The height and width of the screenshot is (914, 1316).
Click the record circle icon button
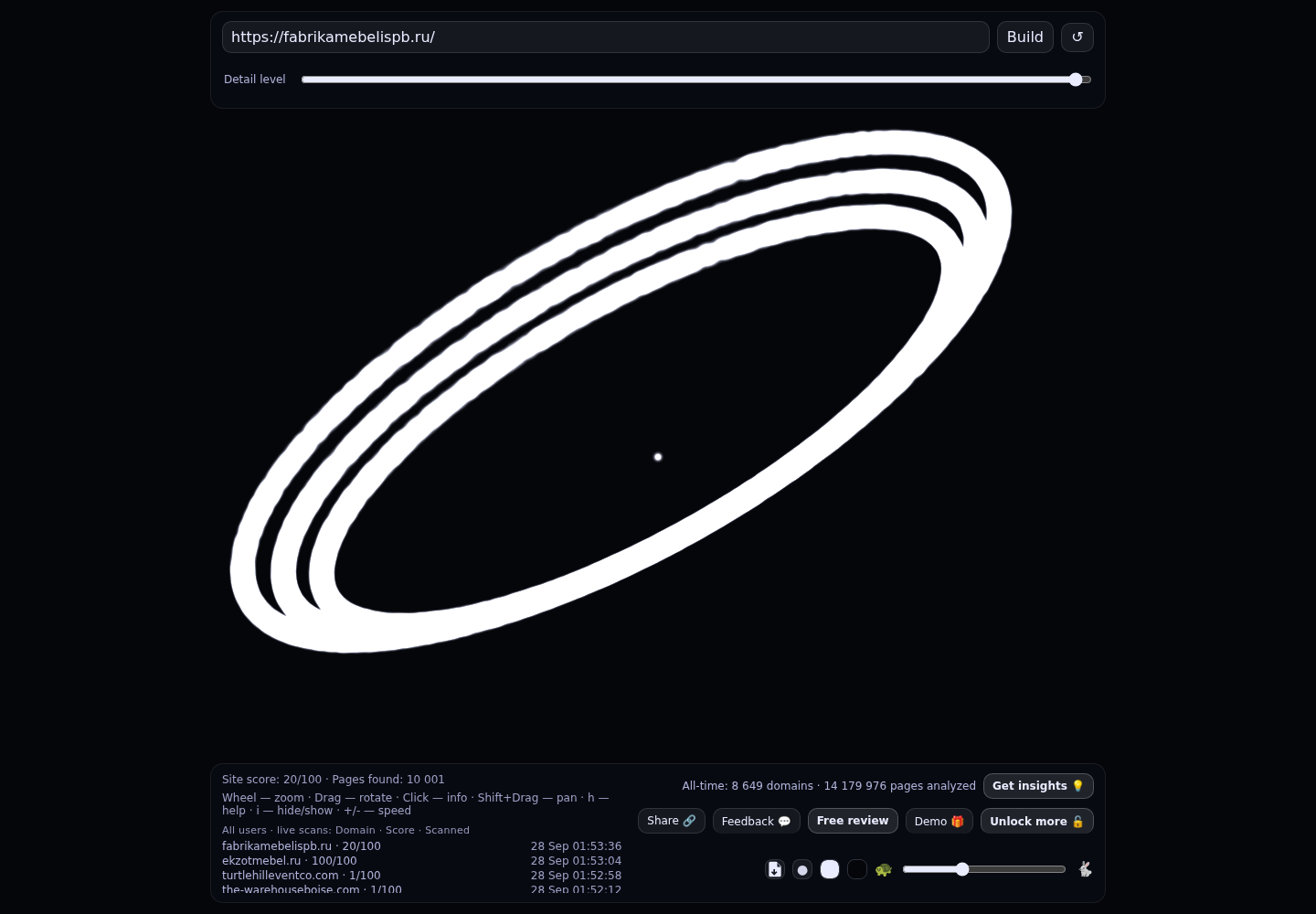pyautogui.click(x=802, y=869)
